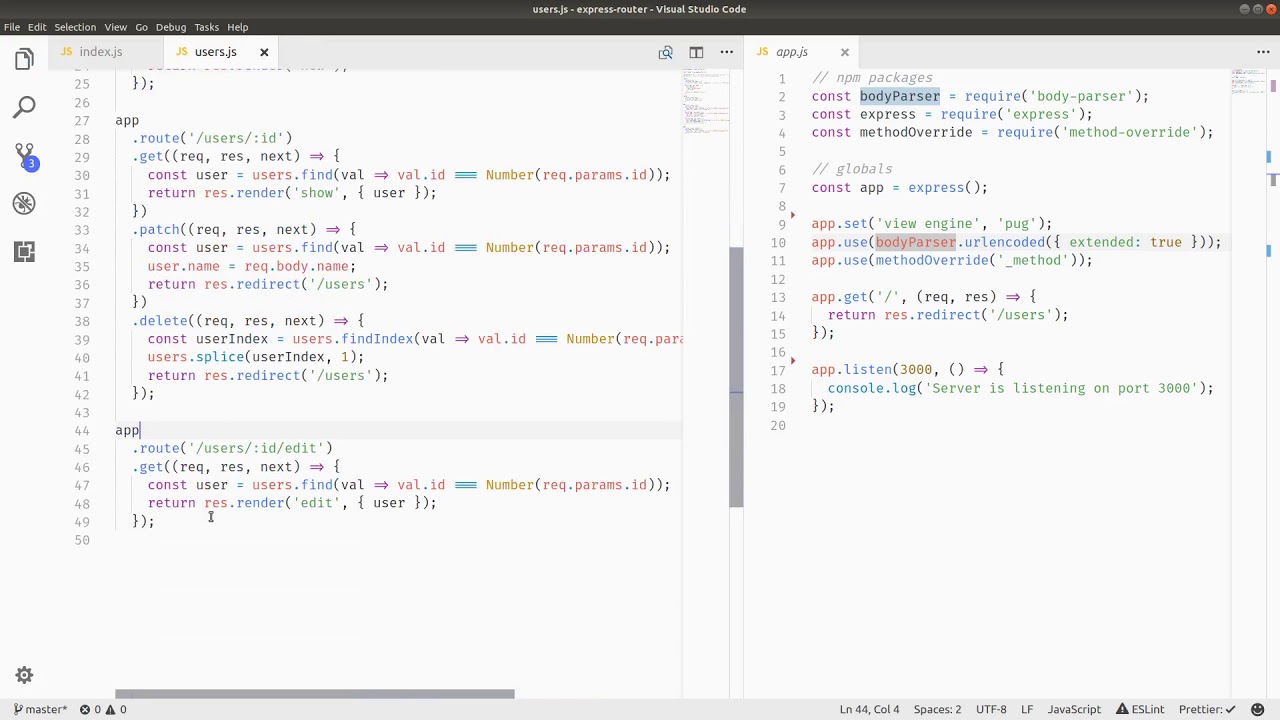Open the Explorer view in the activity bar

[24, 59]
